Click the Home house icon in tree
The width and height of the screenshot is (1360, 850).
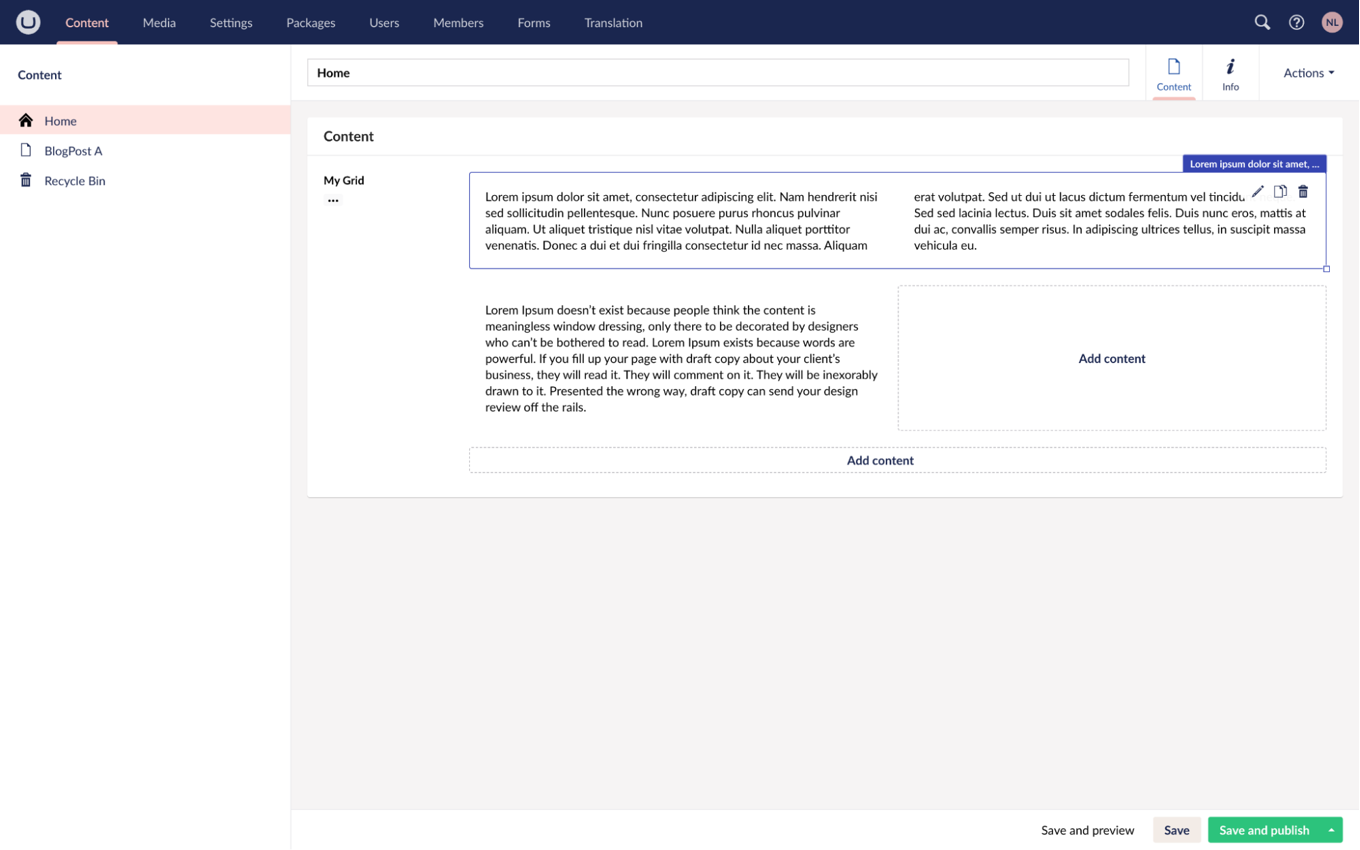[x=26, y=120]
